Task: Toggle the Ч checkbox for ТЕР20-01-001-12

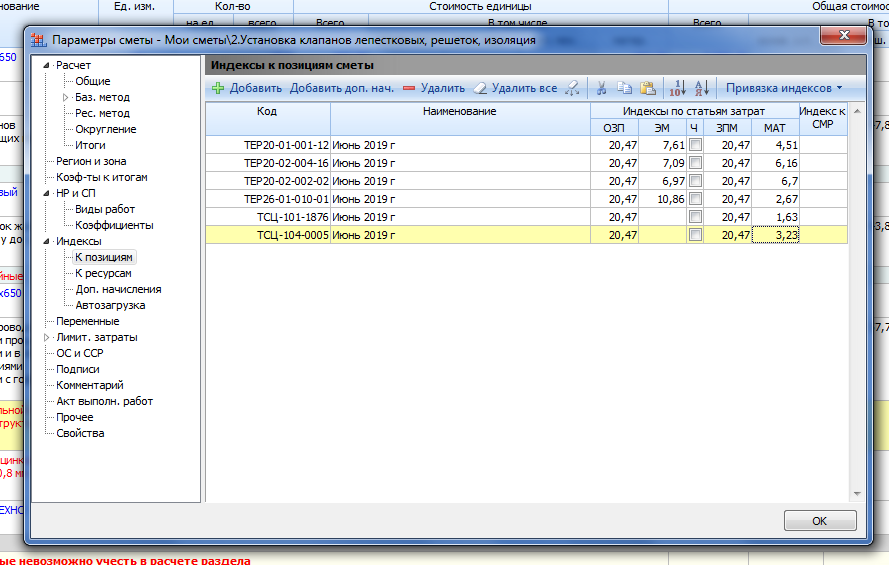Action: pyautogui.click(x=695, y=145)
